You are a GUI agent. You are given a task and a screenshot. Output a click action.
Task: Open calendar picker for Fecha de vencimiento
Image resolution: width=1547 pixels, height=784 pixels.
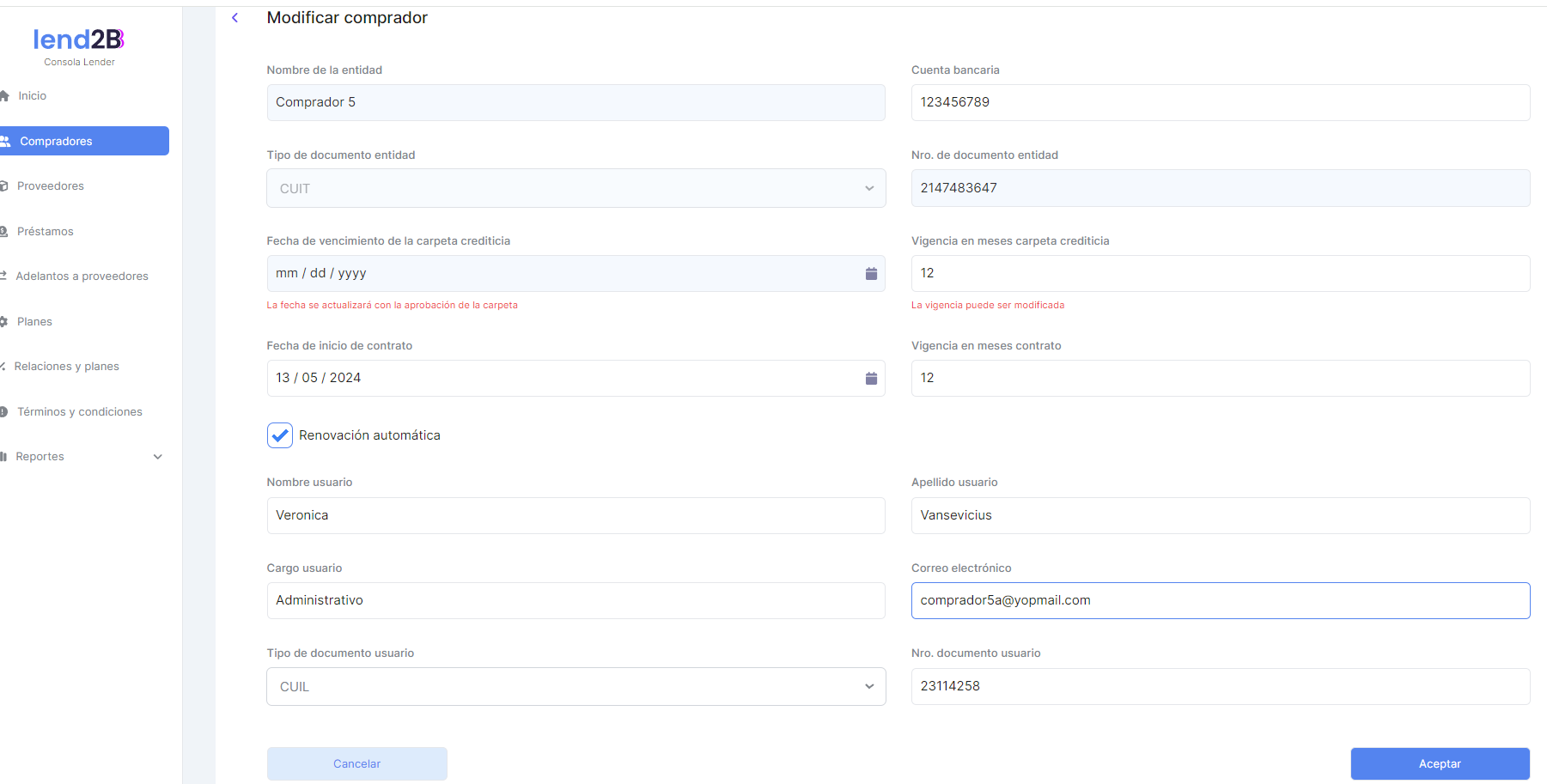click(x=870, y=274)
